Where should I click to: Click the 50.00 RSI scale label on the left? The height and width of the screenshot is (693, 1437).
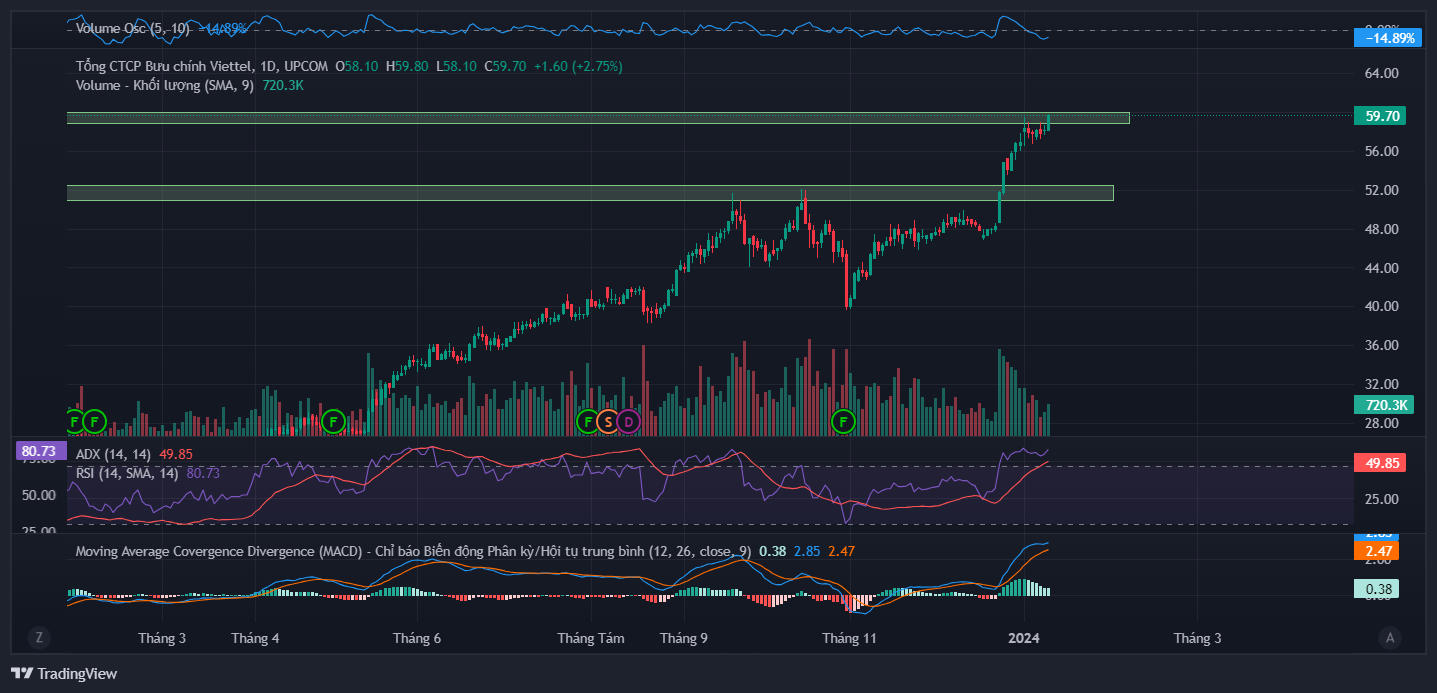point(38,496)
